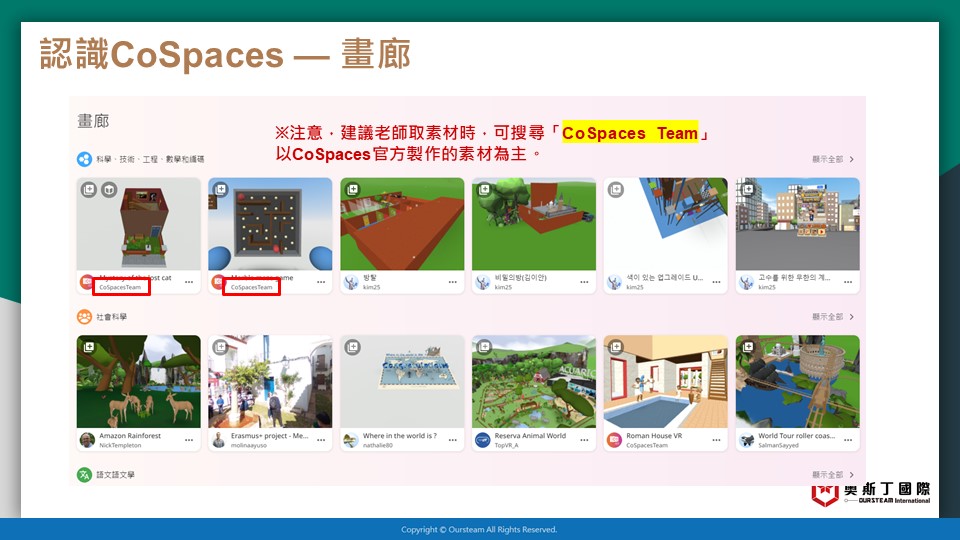Open the more options menu for 비밀의방(김이안)
960x540 pixels.
[x=584, y=282]
